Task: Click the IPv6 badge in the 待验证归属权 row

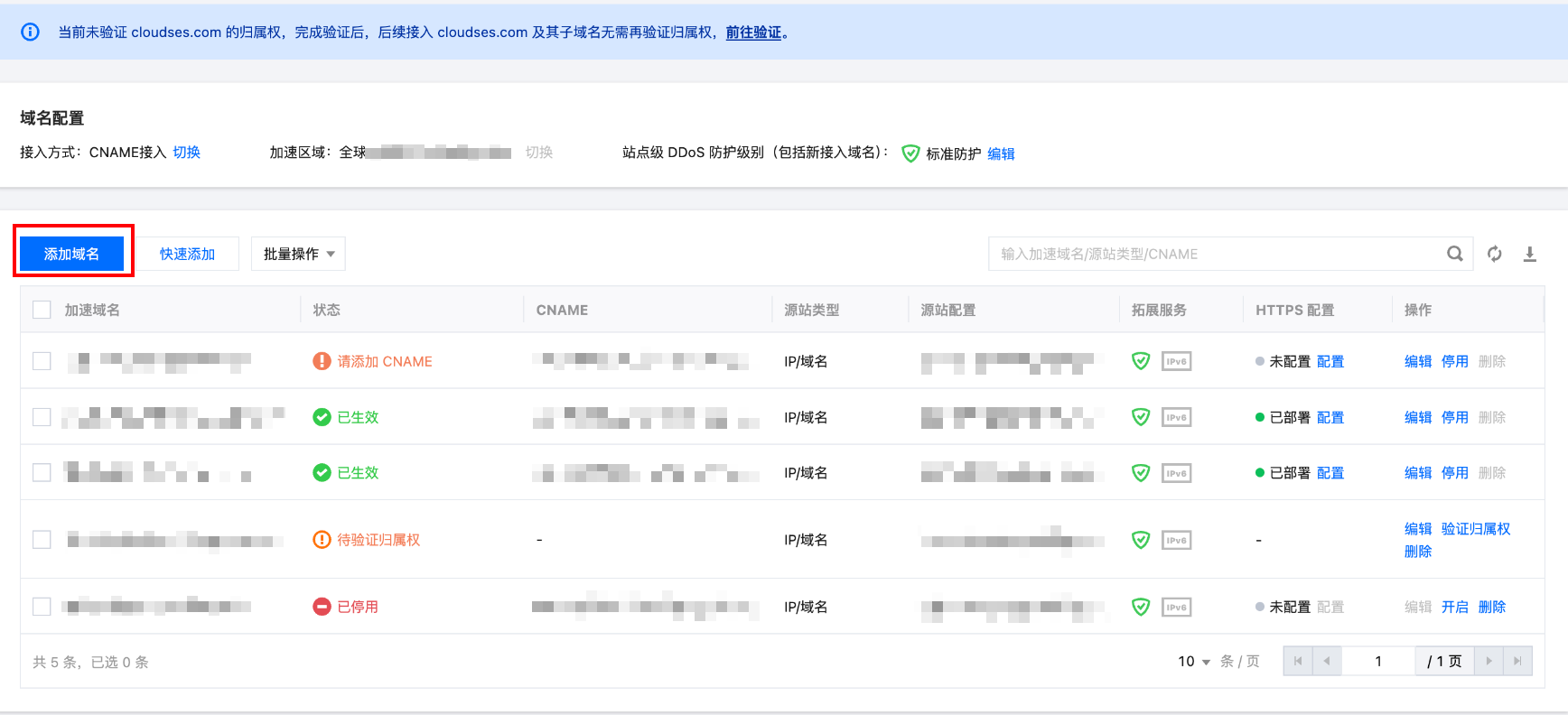Action: pyautogui.click(x=1176, y=540)
